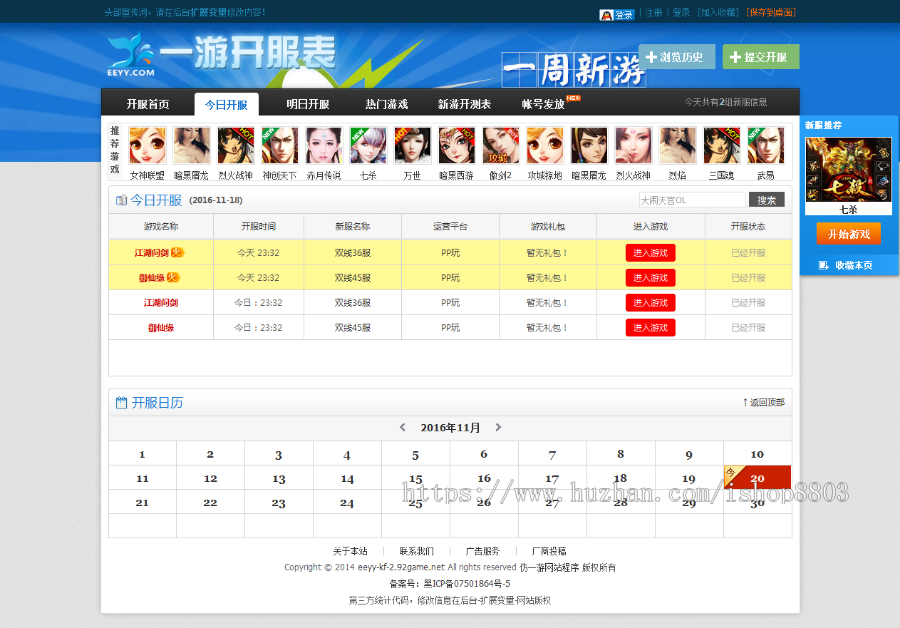This screenshot has height=628, width=900.
Task: Select day 23 in the calendar
Action: point(278,502)
